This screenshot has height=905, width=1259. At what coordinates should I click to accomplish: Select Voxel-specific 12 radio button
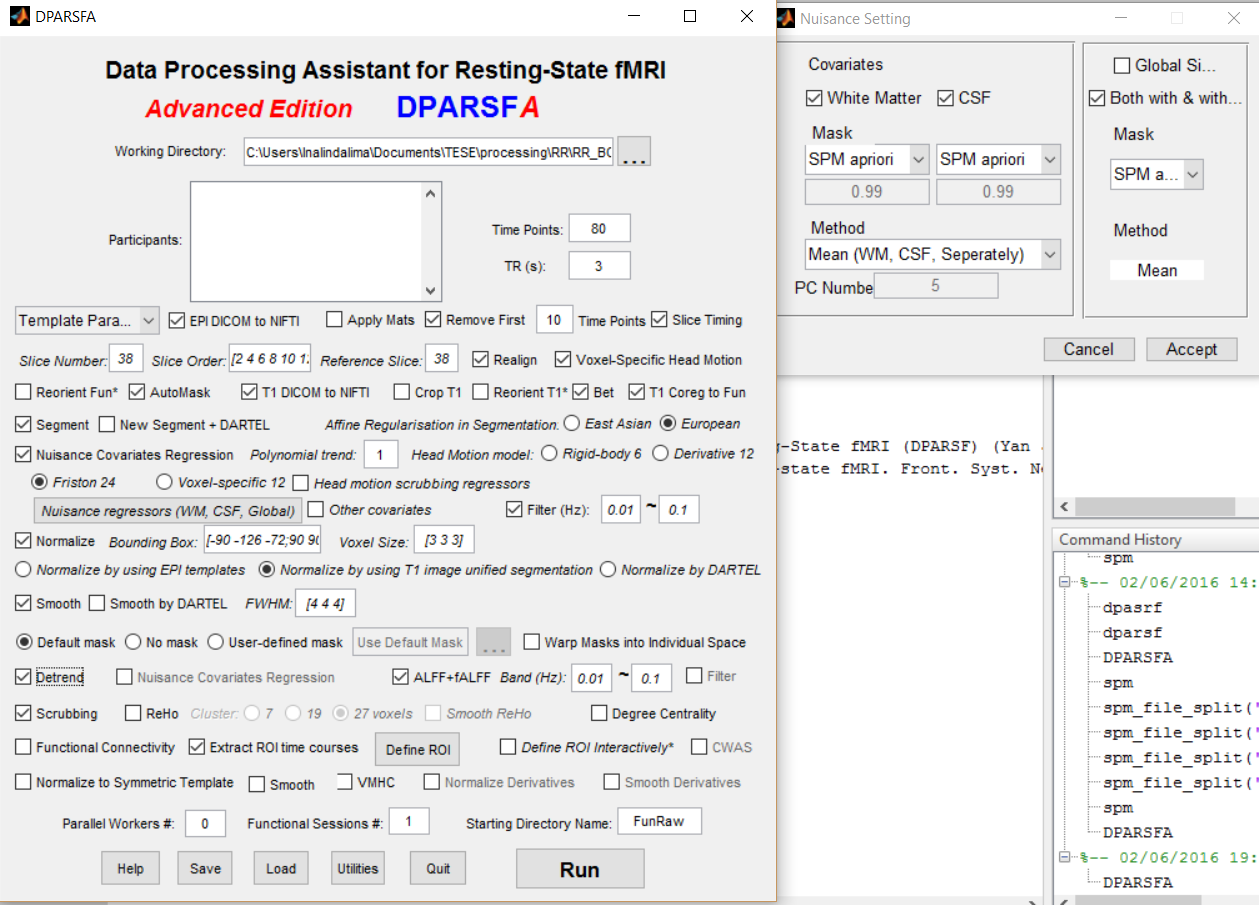pyautogui.click(x=164, y=482)
